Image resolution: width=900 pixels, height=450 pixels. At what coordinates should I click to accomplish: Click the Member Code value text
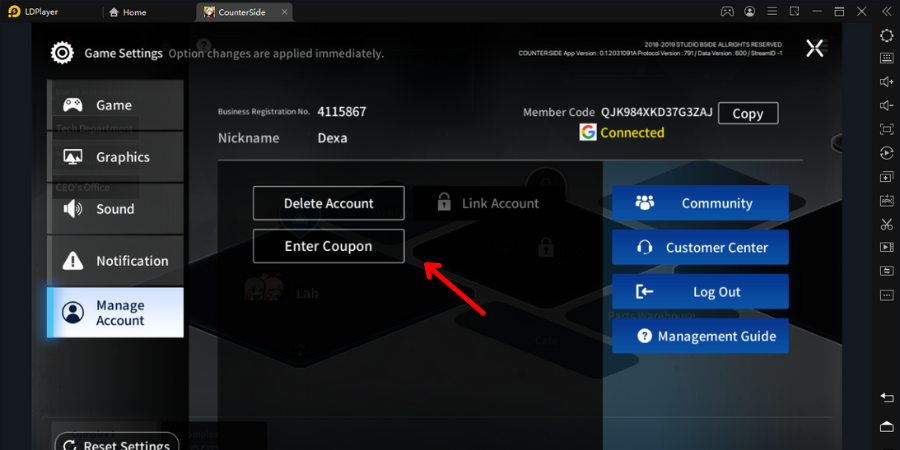657,112
